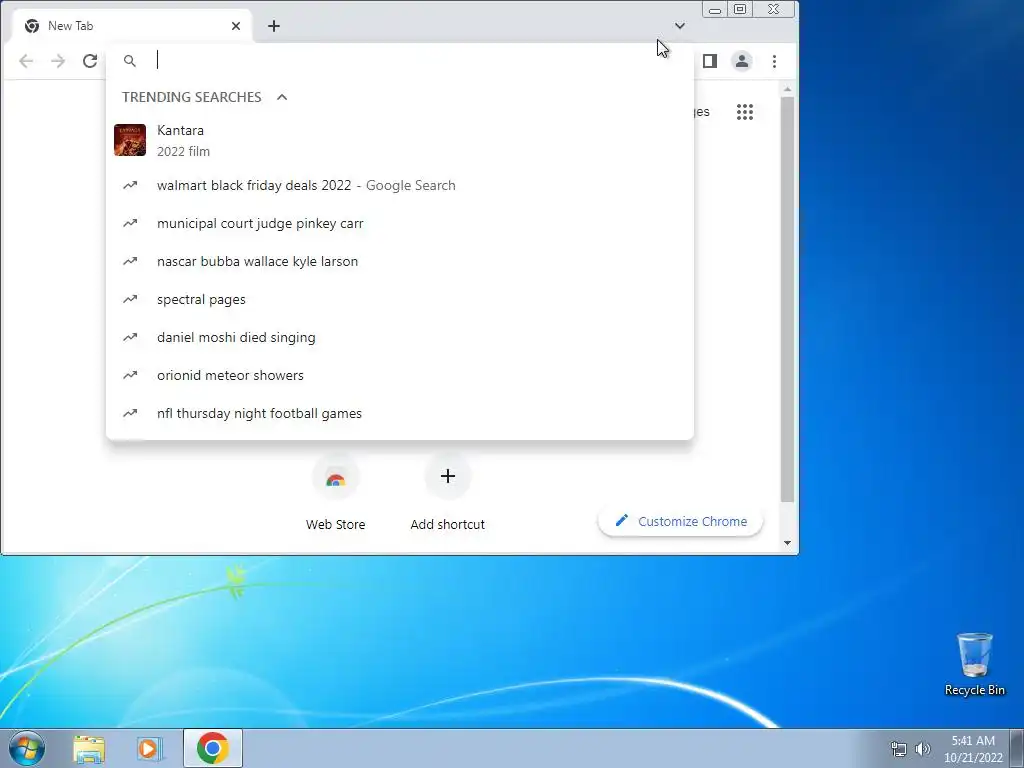Select the Recycle Bin desktop icon
Image resolution: width=1024 pixels, height=768 pixels.
974,664
